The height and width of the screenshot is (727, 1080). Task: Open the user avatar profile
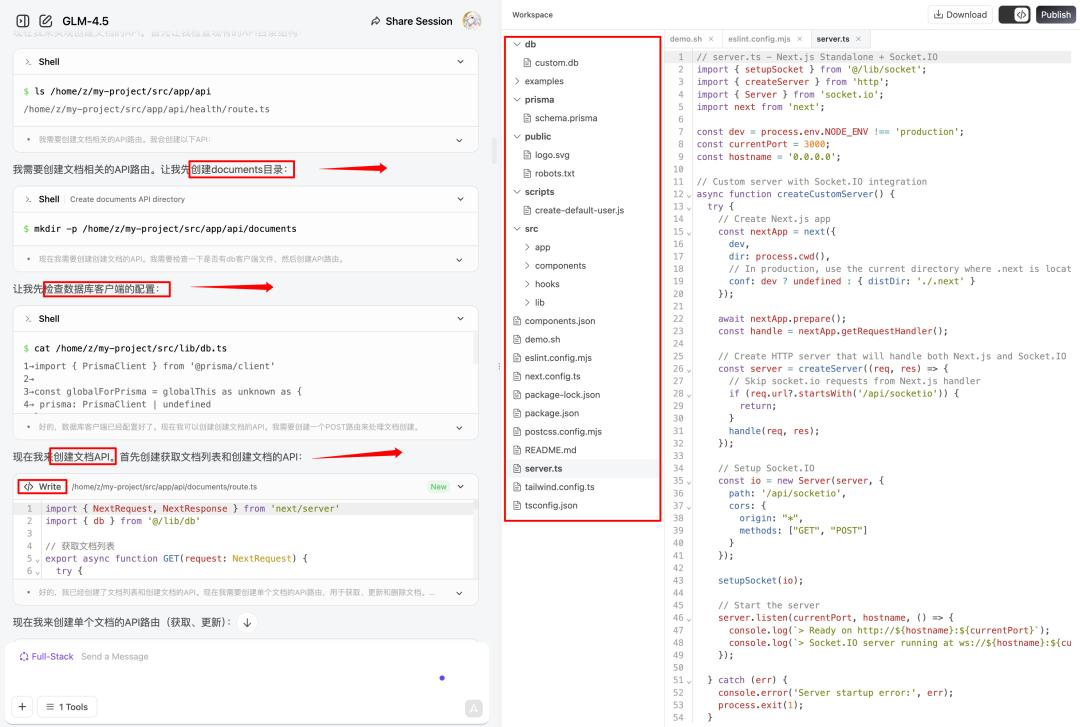coord(472,21)
